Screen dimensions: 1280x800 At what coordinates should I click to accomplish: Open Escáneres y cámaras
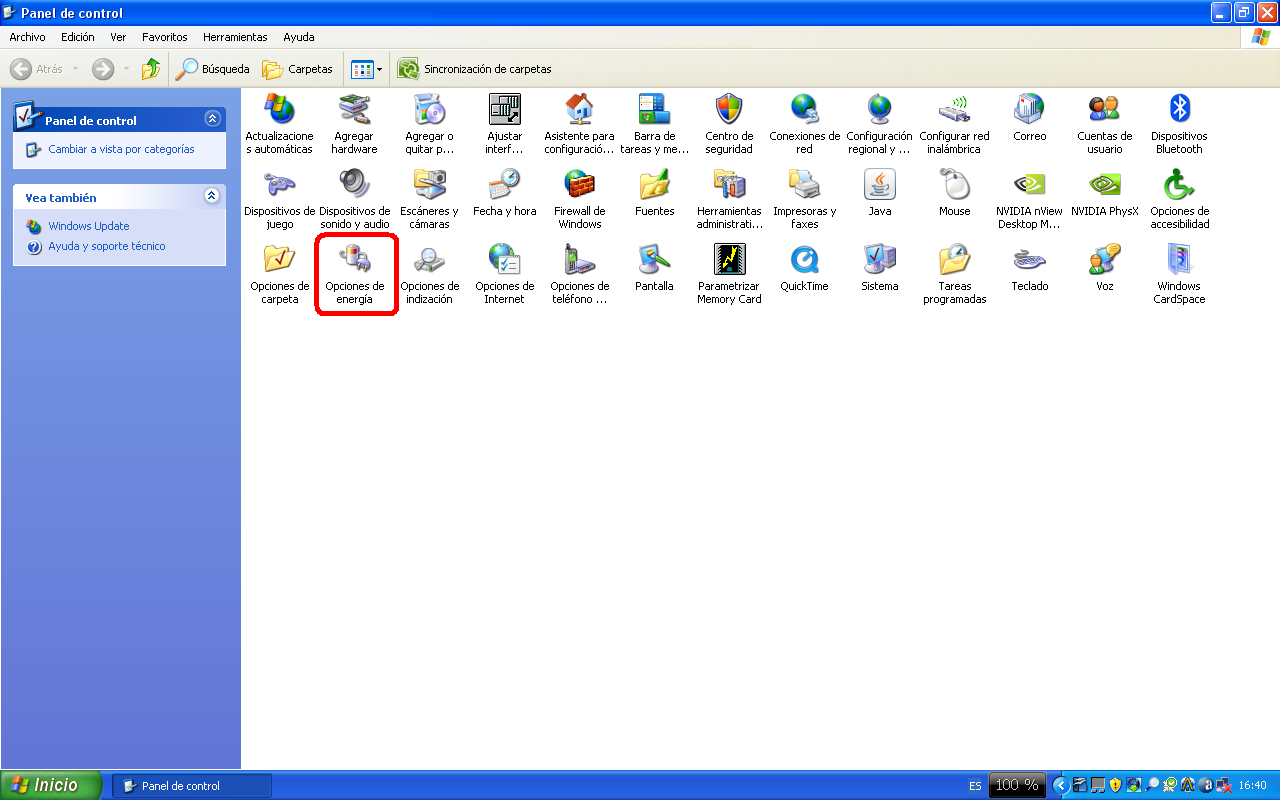430,199
